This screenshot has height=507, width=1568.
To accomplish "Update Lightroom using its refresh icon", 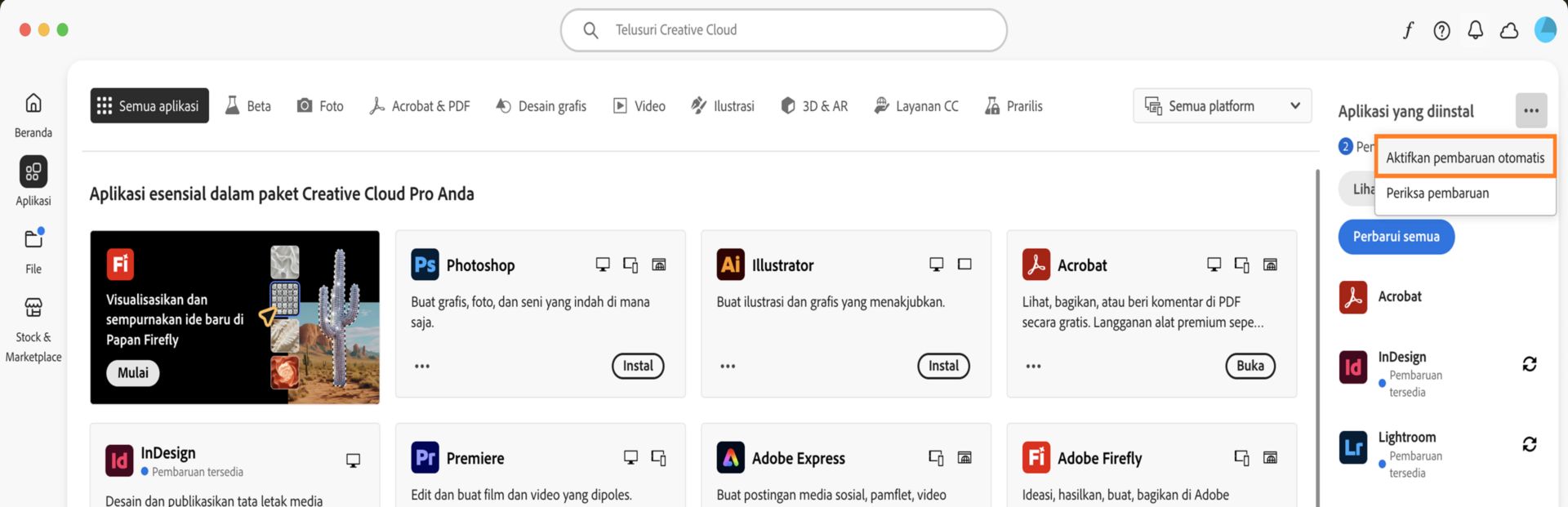I will (x=1530, y=444).
